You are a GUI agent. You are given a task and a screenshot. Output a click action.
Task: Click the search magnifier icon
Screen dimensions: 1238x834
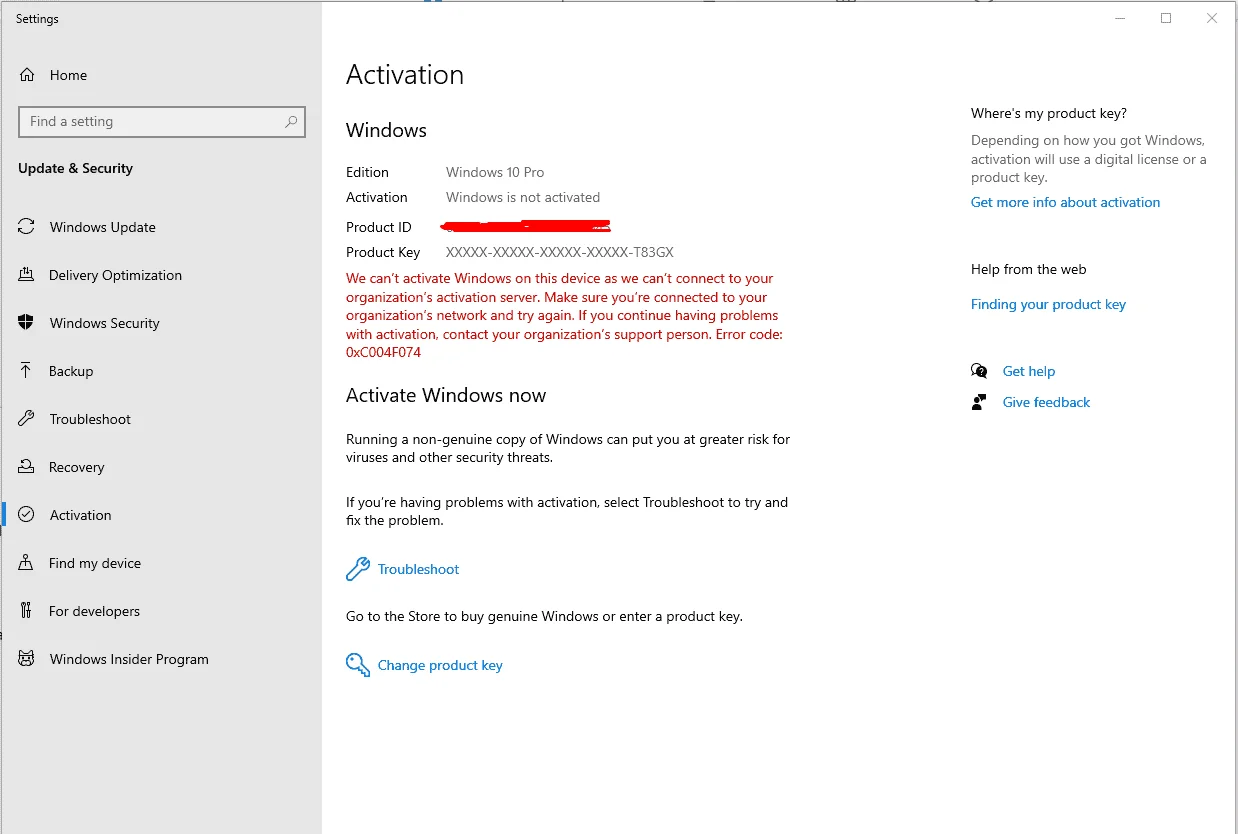click(x=291, y=122)
